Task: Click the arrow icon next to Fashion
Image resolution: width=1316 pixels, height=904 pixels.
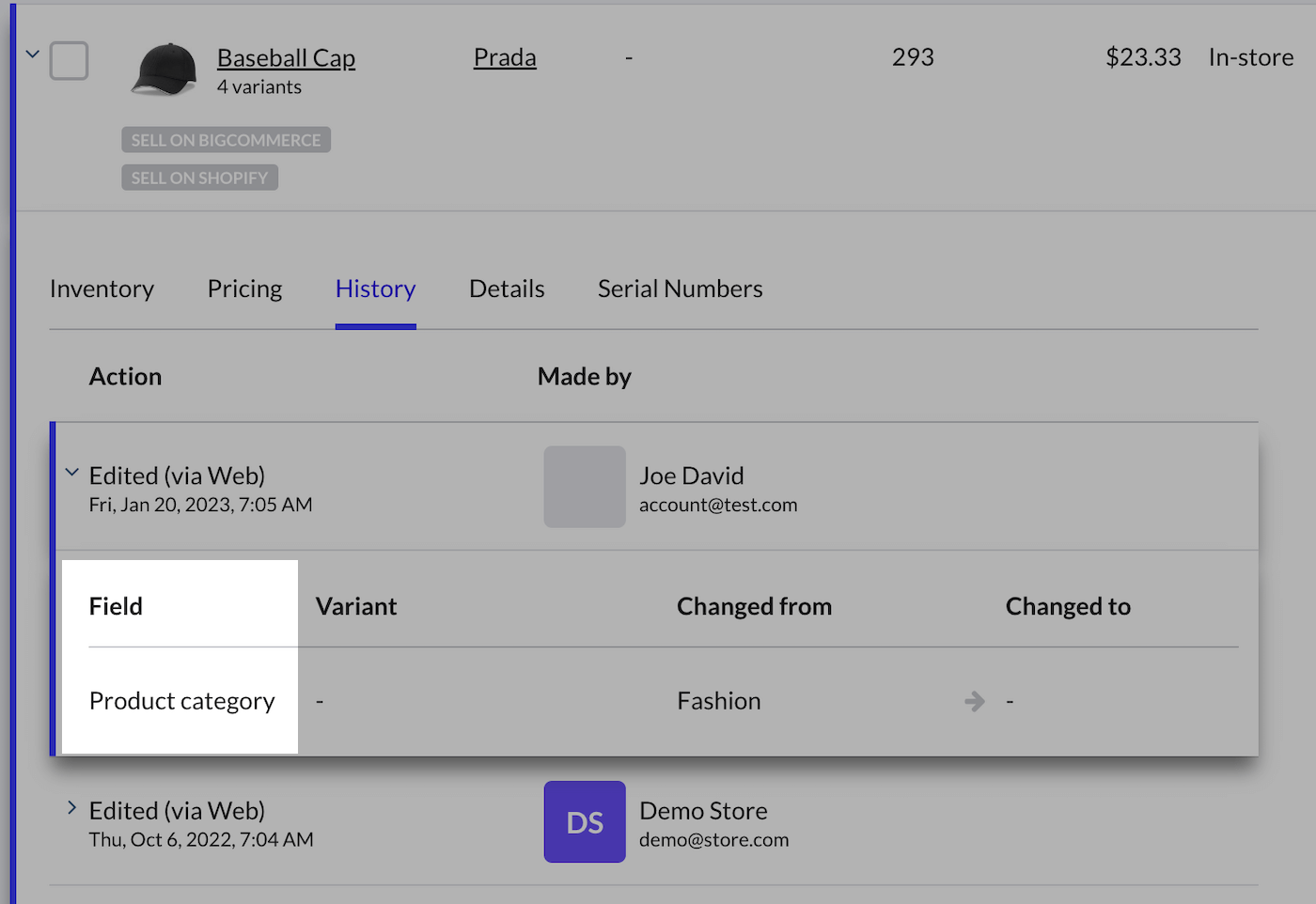Action: [x=975, y=701]
